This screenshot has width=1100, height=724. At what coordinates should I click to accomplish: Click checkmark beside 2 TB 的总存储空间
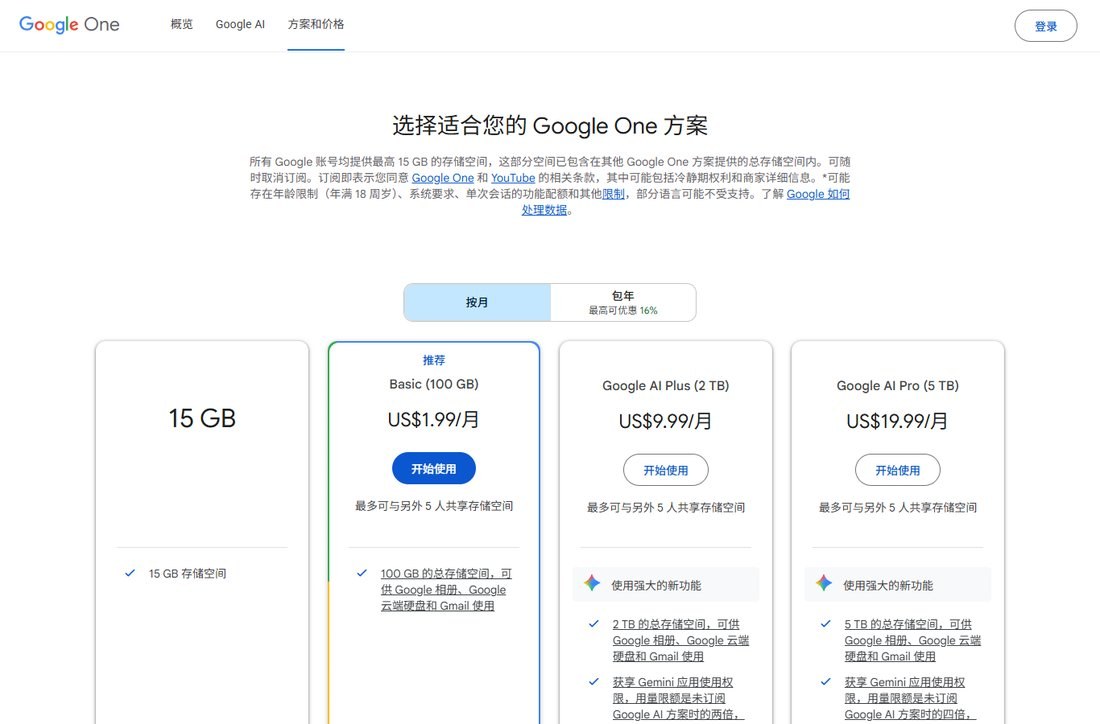(594, 624)
